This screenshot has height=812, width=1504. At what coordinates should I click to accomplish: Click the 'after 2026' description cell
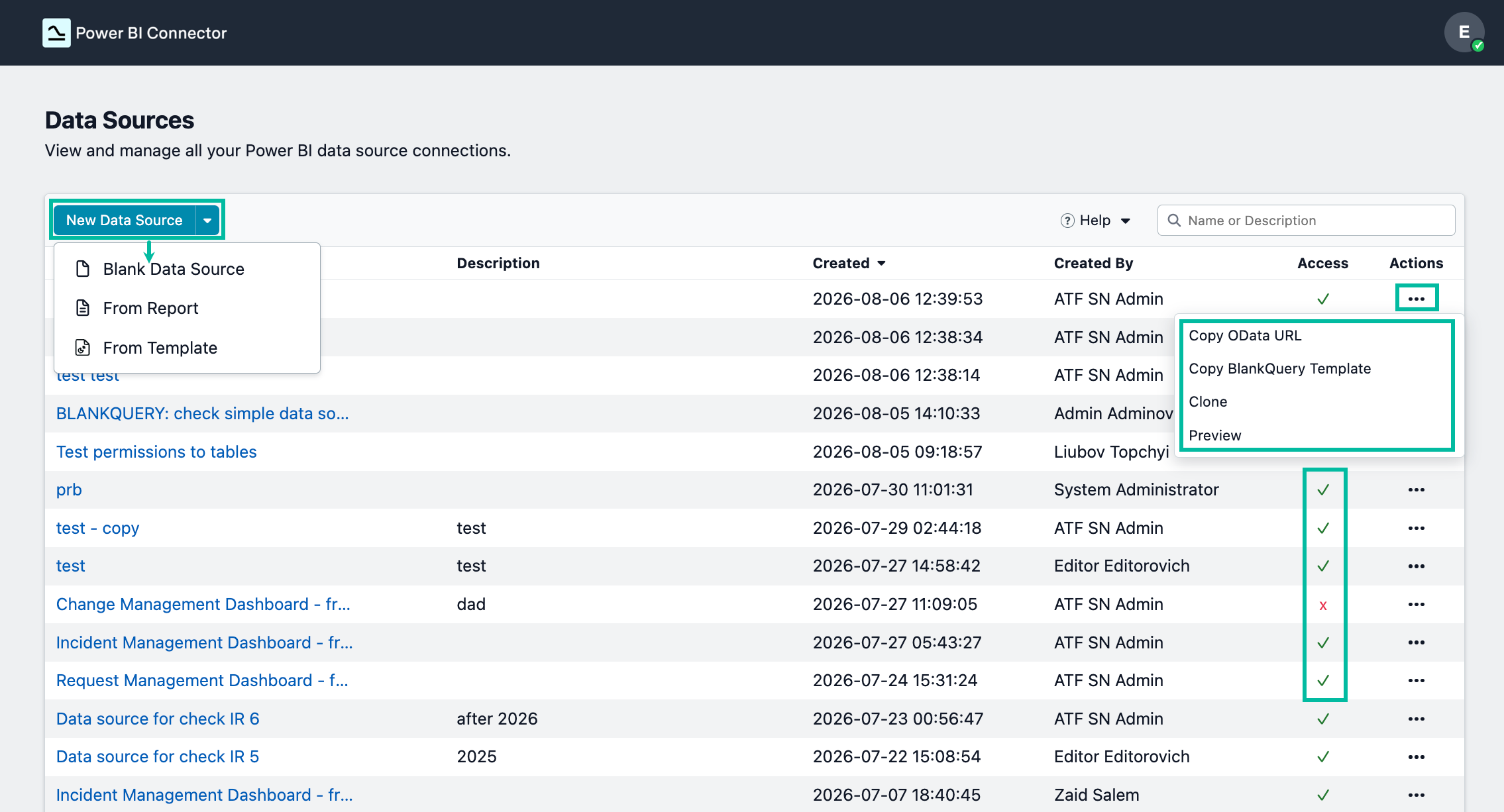497,719
